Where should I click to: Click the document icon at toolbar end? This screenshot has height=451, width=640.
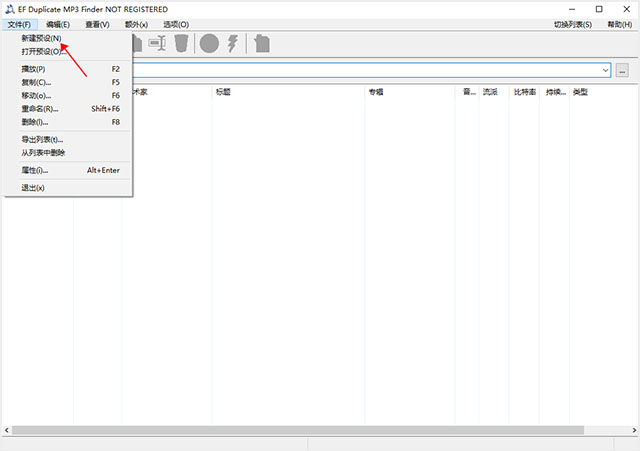pos(262,43)
